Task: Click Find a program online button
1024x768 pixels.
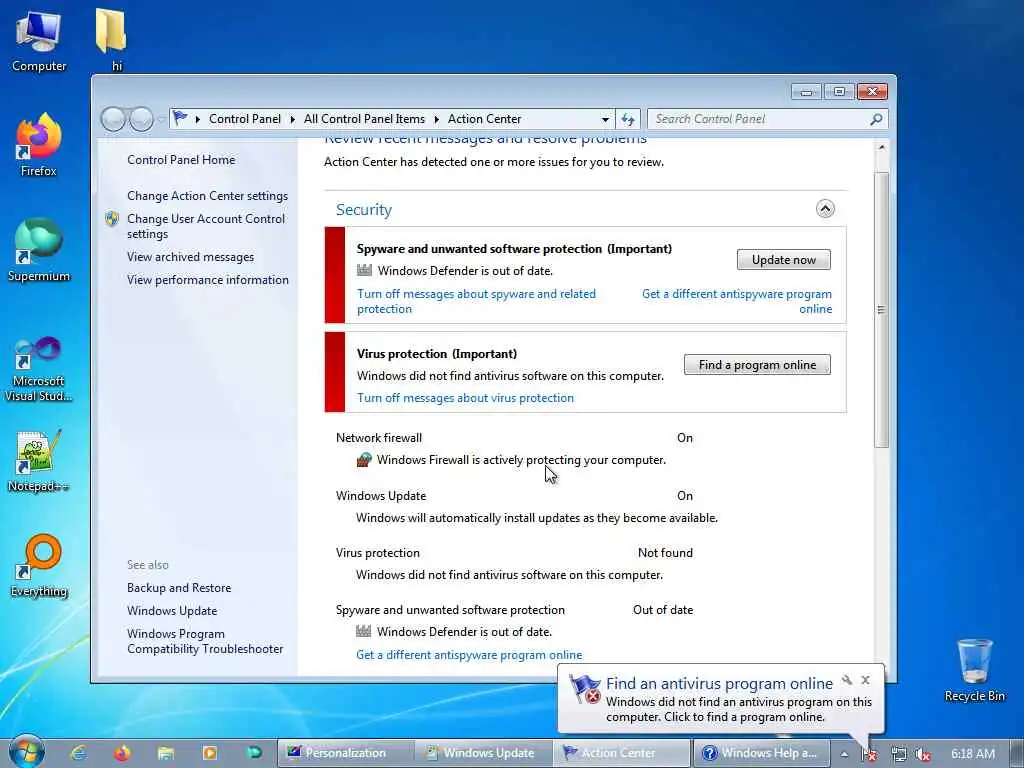Action: (758, 365)
